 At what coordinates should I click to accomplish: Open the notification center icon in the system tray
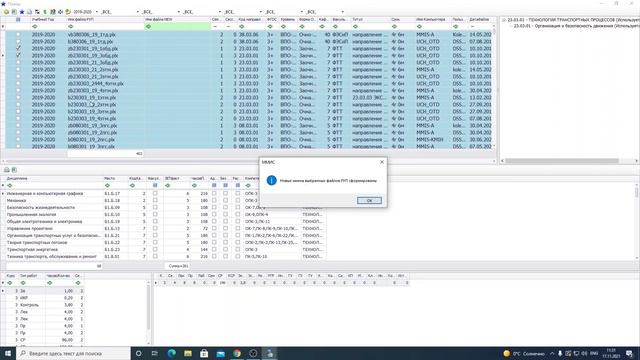(x=629, y=353)
